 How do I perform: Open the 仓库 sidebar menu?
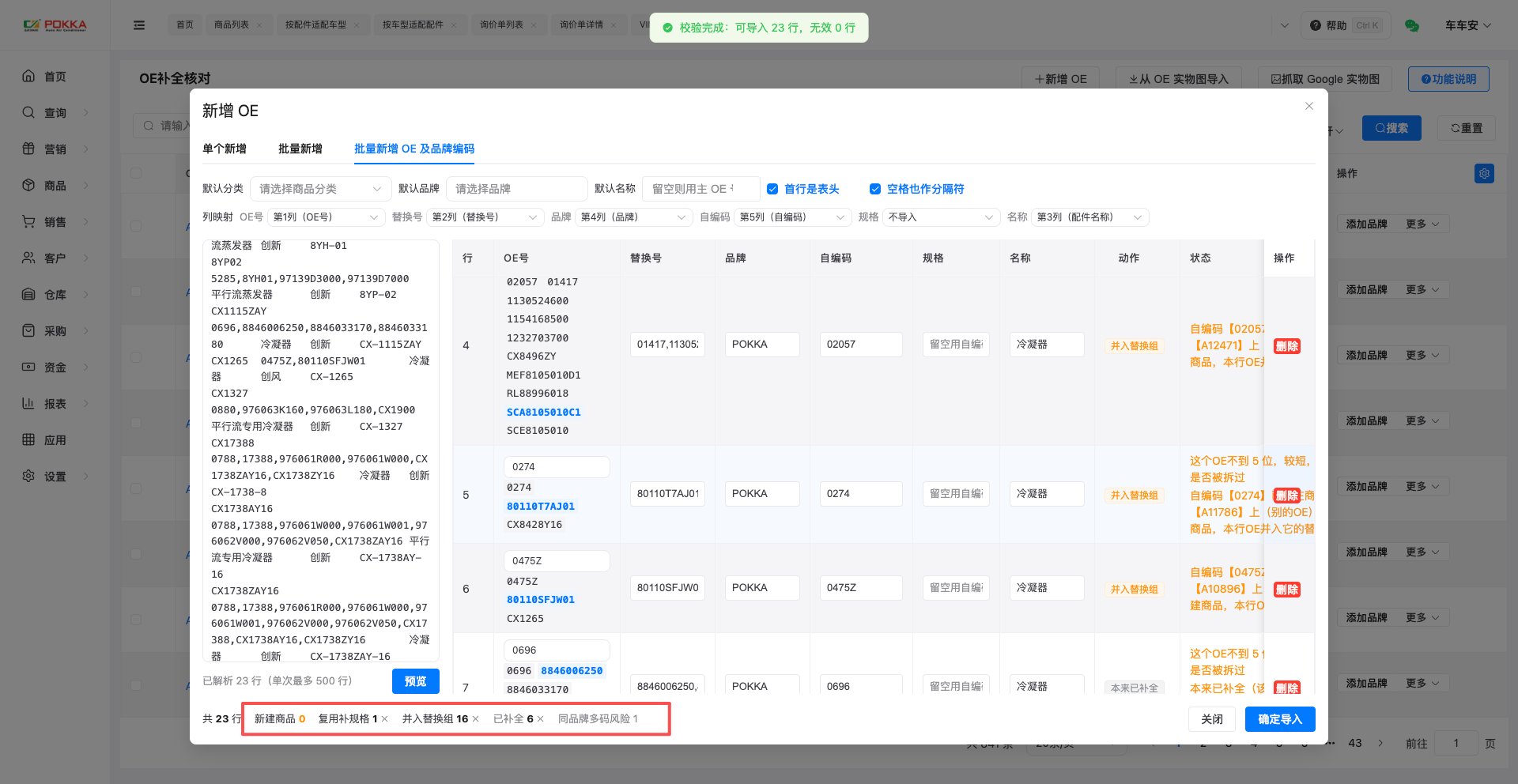55,295
